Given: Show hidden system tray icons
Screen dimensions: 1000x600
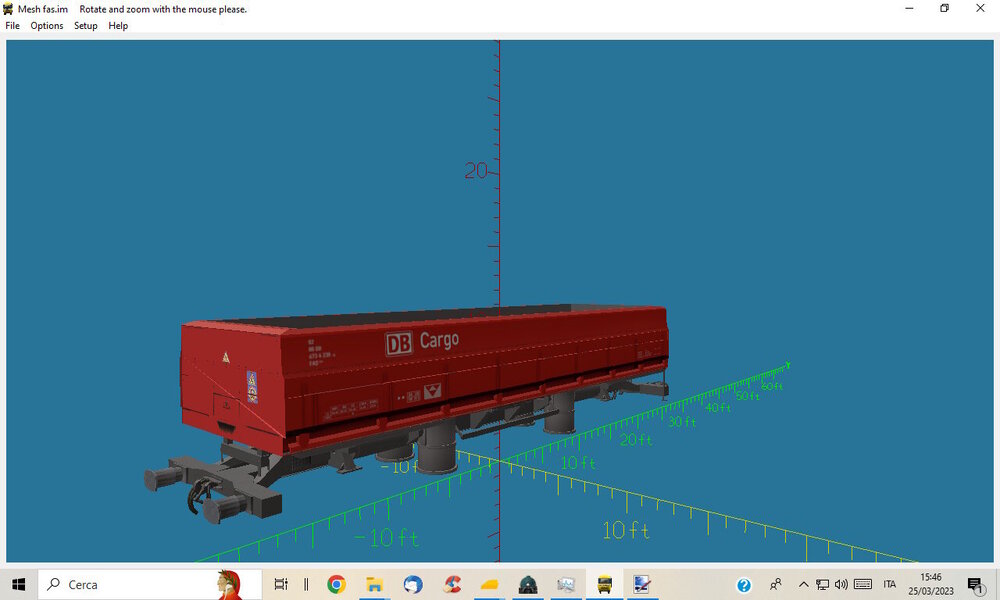Looking at the screenshot, I should pyautogui.click(x=804, y=584).
